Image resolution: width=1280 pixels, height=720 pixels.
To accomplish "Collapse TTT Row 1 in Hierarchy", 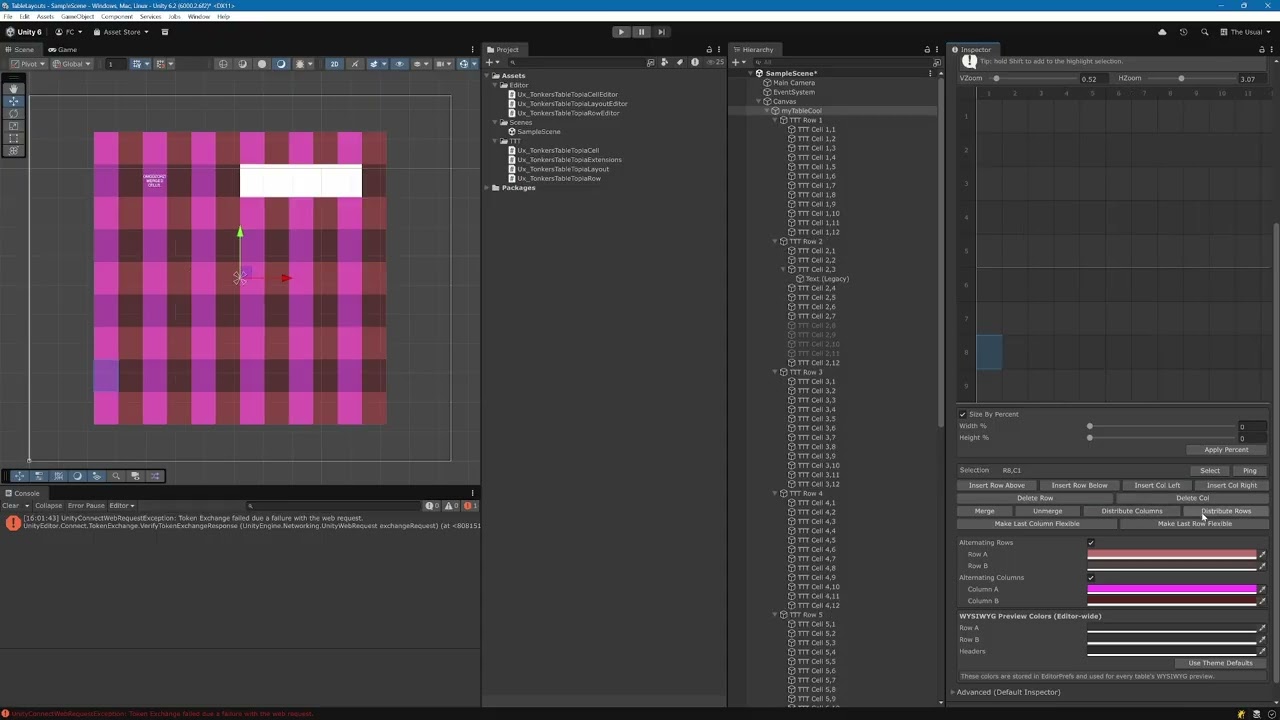I will [775, 120].
